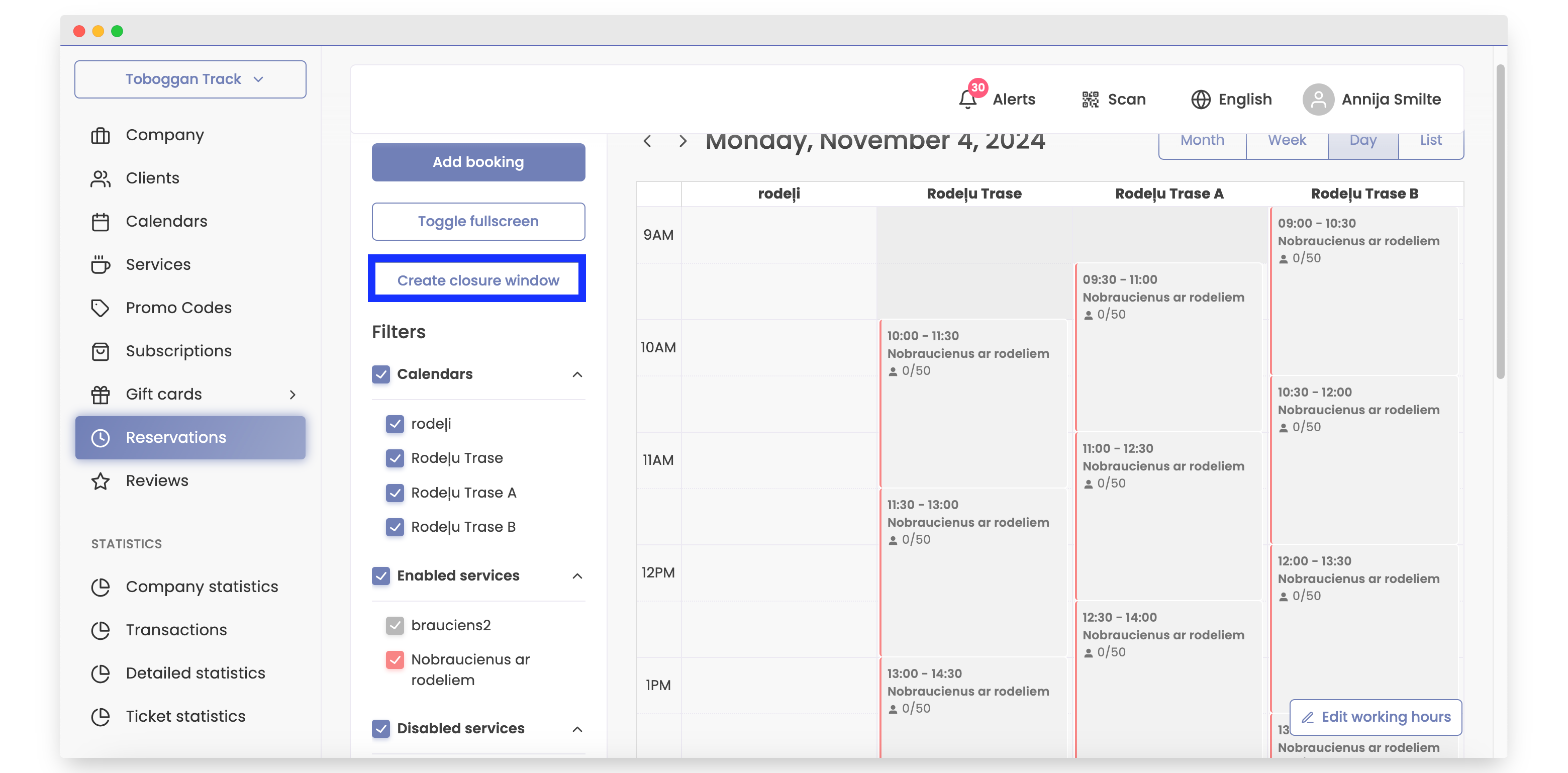Uncheck the rodeļi calendar checkbox
The image size is (1568, 773).
click(395, 424)
